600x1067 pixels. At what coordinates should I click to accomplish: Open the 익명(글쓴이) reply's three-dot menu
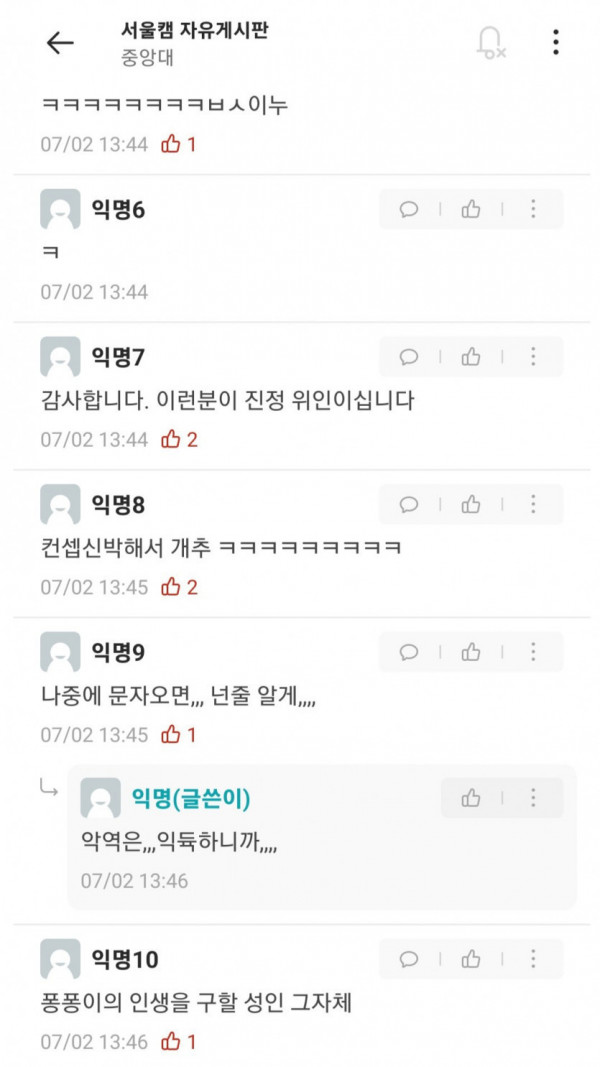[533, 798]
